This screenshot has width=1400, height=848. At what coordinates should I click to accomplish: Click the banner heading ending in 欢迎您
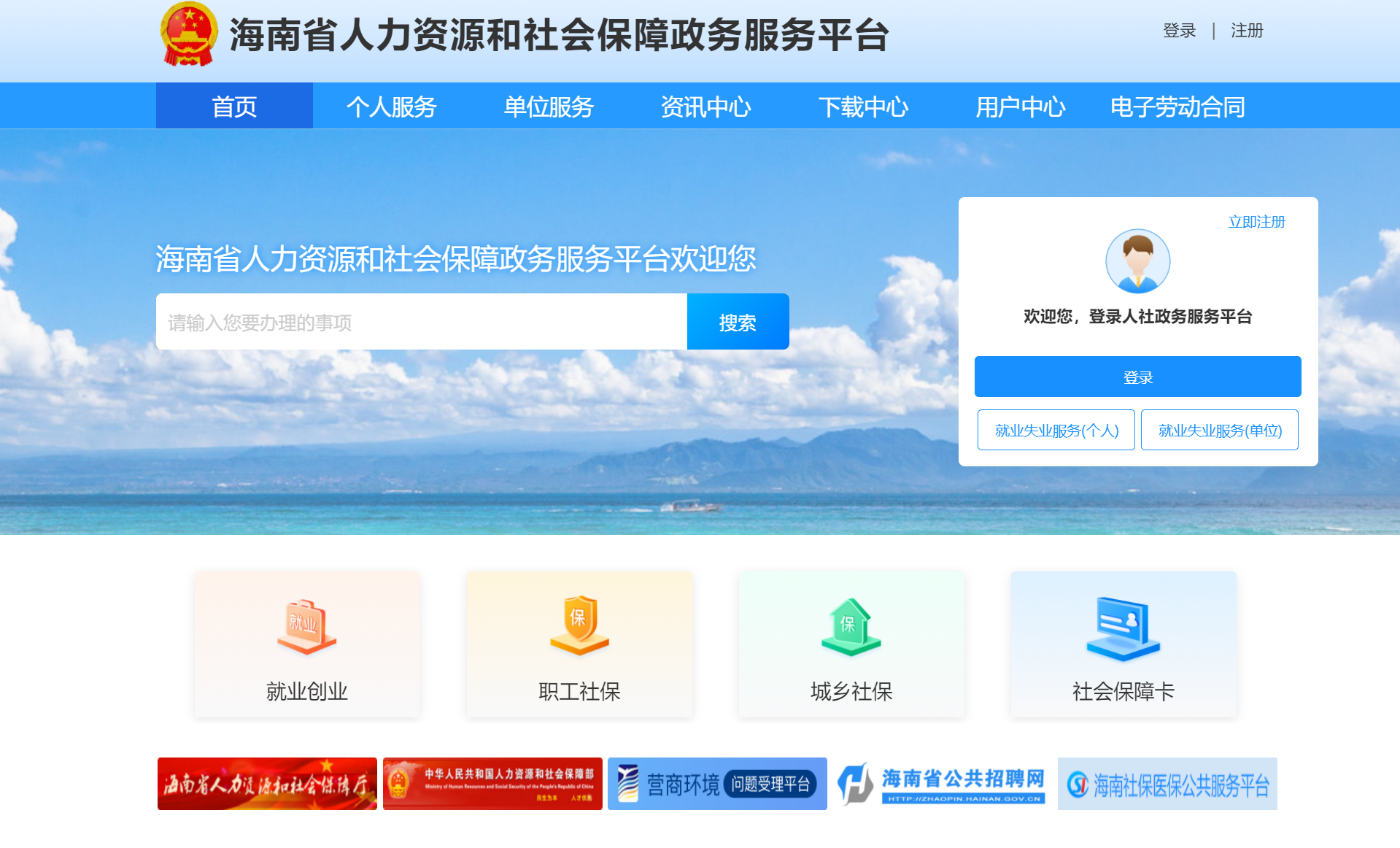point(456,258)
